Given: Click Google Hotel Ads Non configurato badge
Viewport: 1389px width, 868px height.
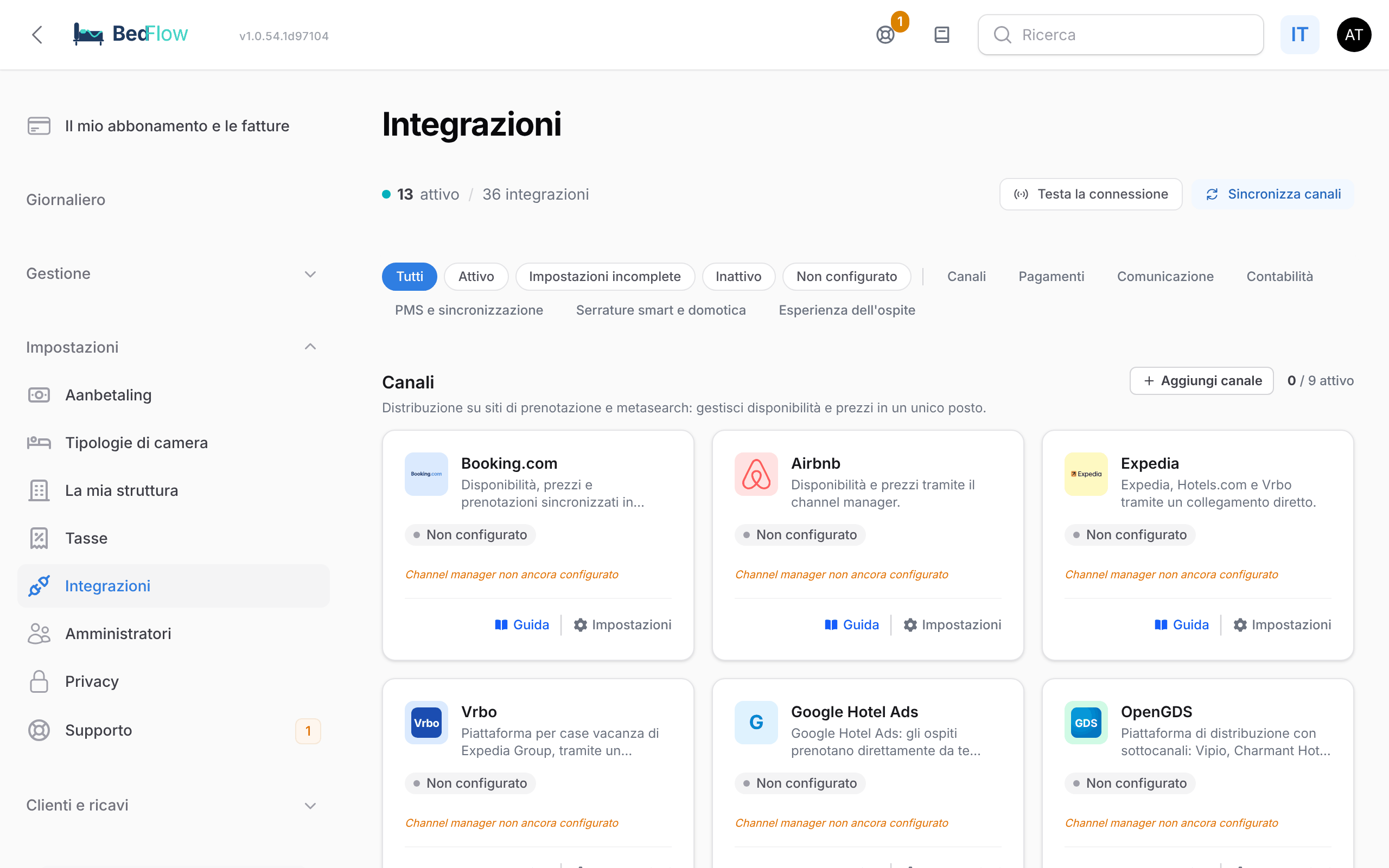Looking at the screenshot, I should tap(800, 783).
